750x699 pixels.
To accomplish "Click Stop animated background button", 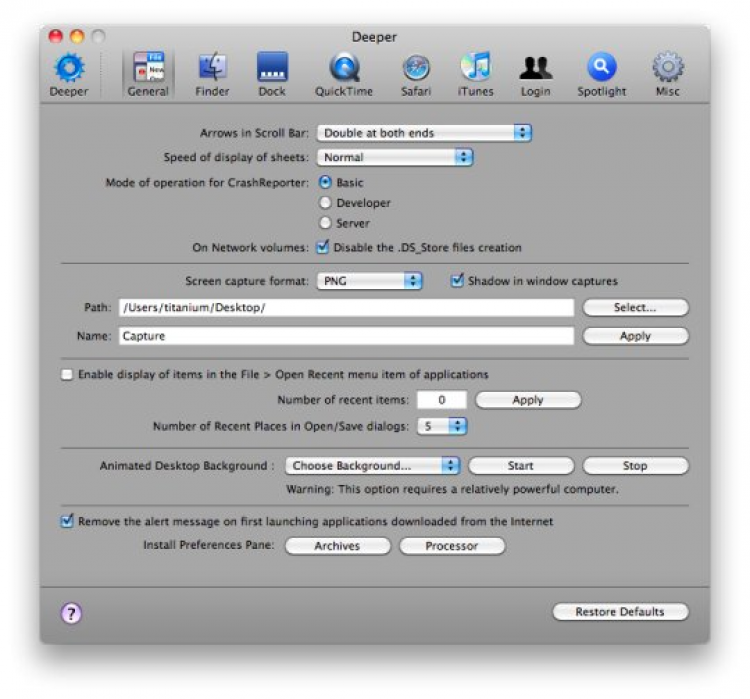I will (636, 466).
